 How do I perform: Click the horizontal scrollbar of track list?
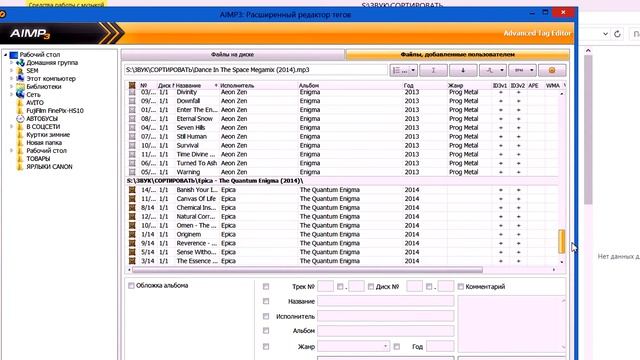(307, 270)
